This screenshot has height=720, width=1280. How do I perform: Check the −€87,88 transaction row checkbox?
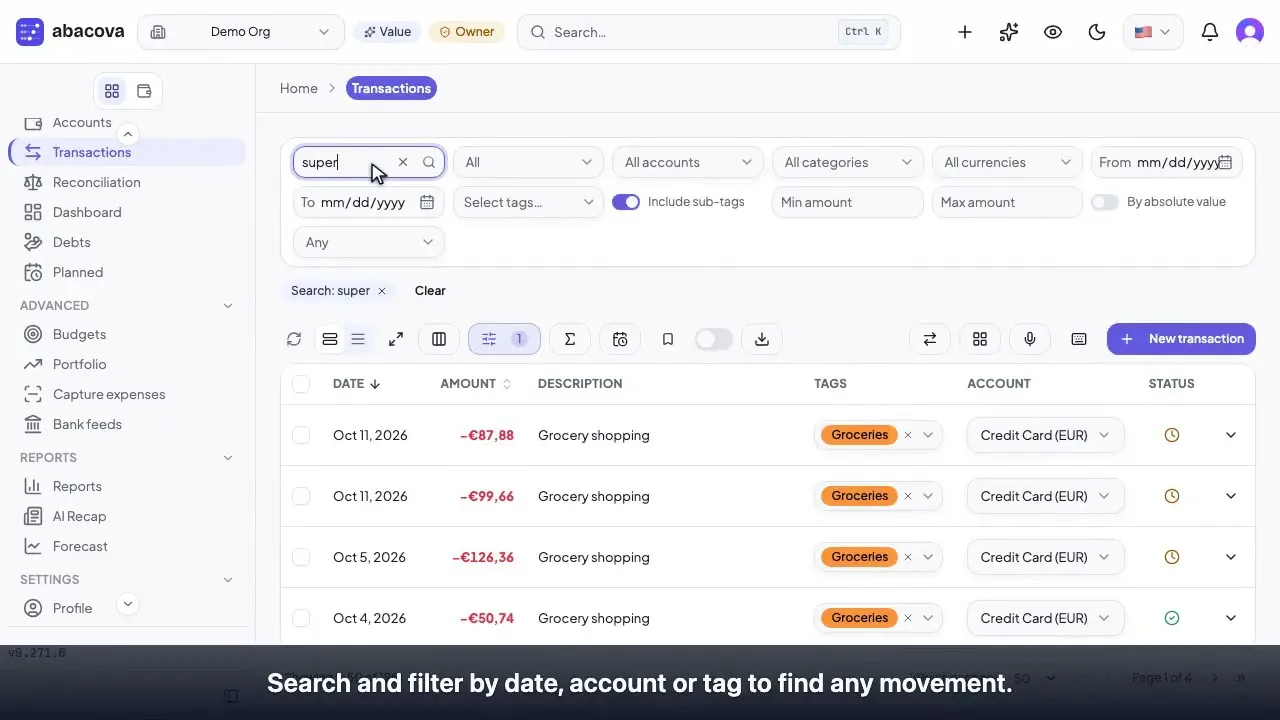(301, 435)
